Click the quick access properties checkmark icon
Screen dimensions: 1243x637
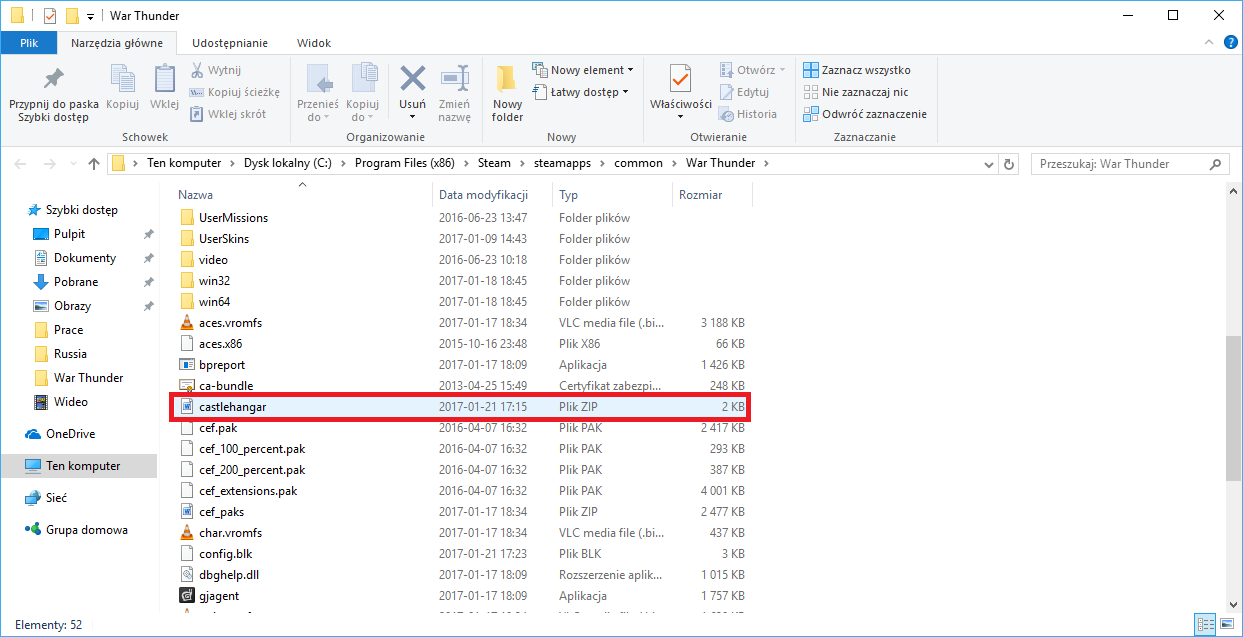coord(50,16)
